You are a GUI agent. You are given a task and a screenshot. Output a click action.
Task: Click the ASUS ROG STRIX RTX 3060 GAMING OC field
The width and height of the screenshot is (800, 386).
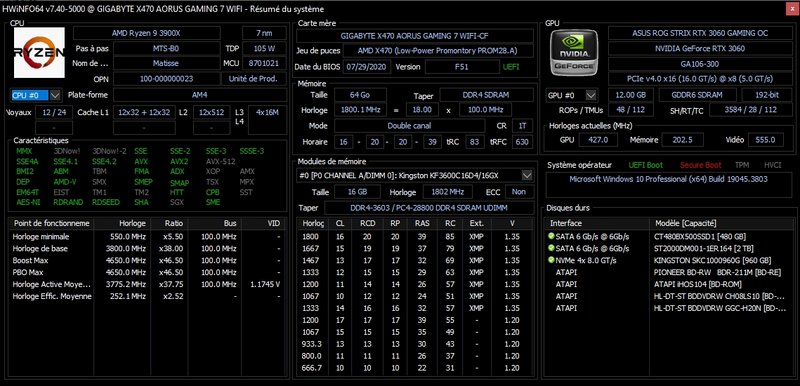699,33
